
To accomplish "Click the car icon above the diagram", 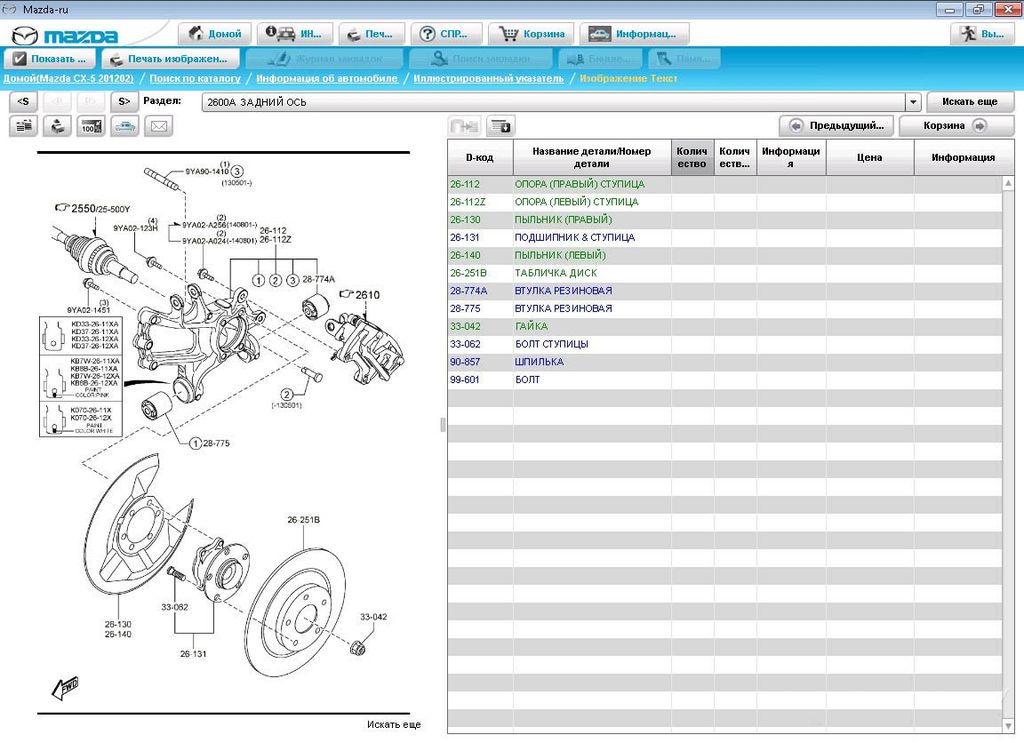I will tap(125, 126).
